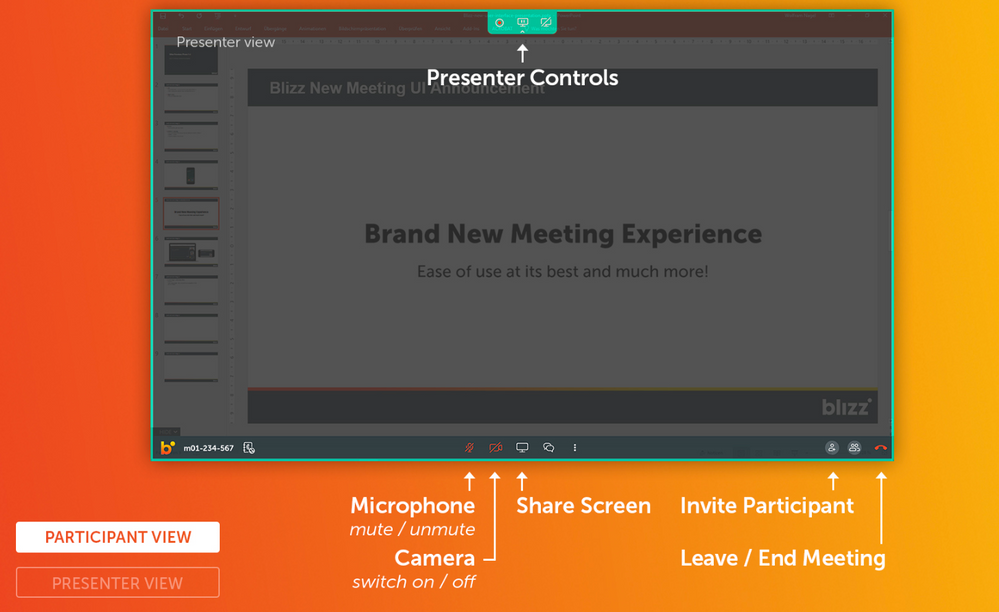Switch on the camera in meeting bar

click(x=495, y=448)
